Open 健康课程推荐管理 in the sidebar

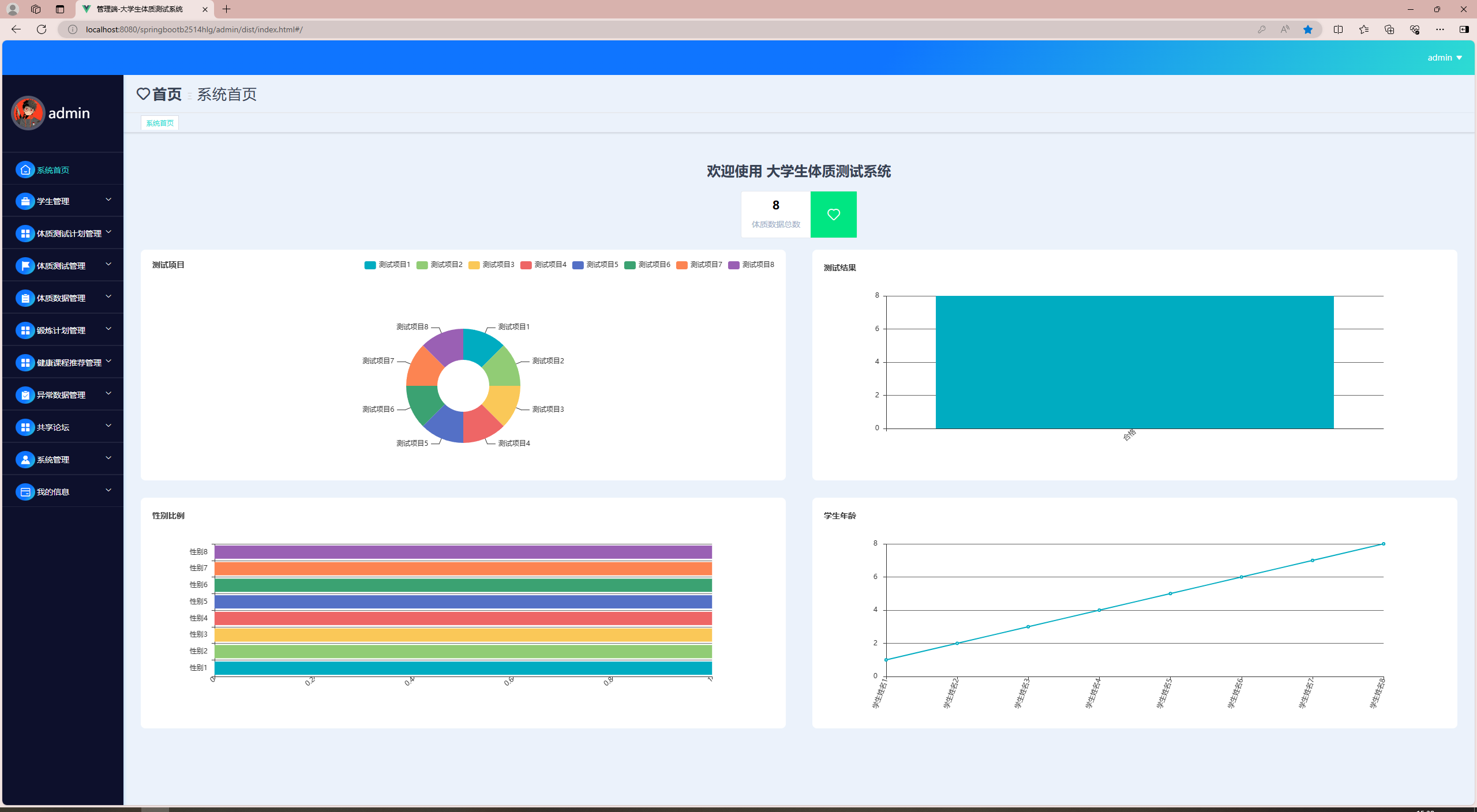tap(66, 362)
